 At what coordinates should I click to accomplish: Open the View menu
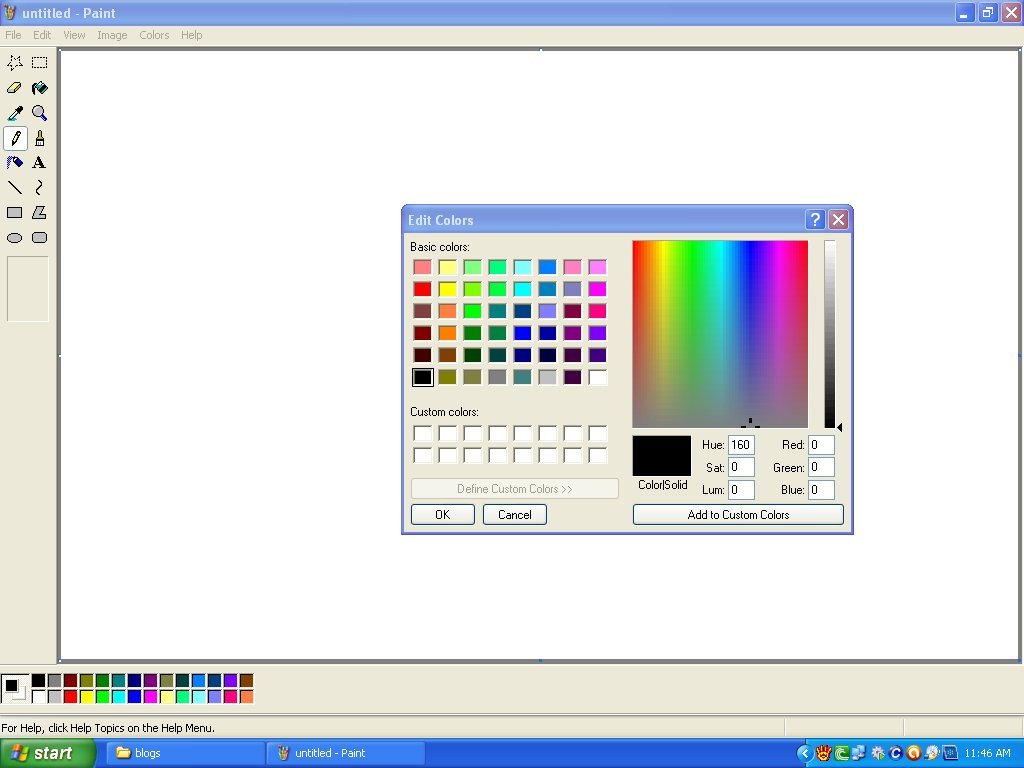tap(74, 35)
